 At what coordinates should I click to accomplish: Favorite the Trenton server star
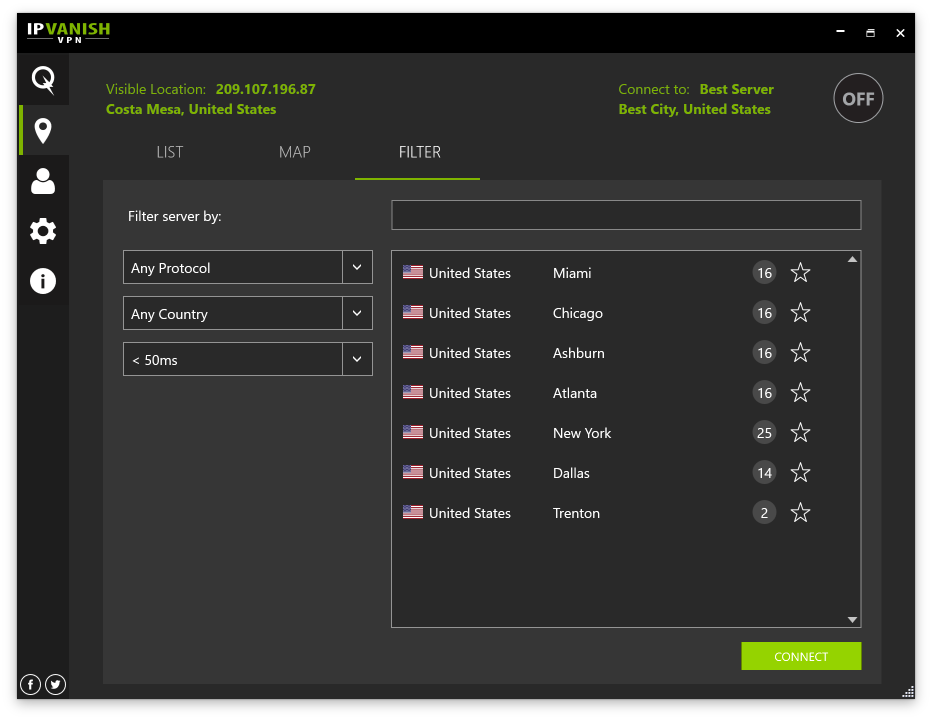click(x=800, y=513)
